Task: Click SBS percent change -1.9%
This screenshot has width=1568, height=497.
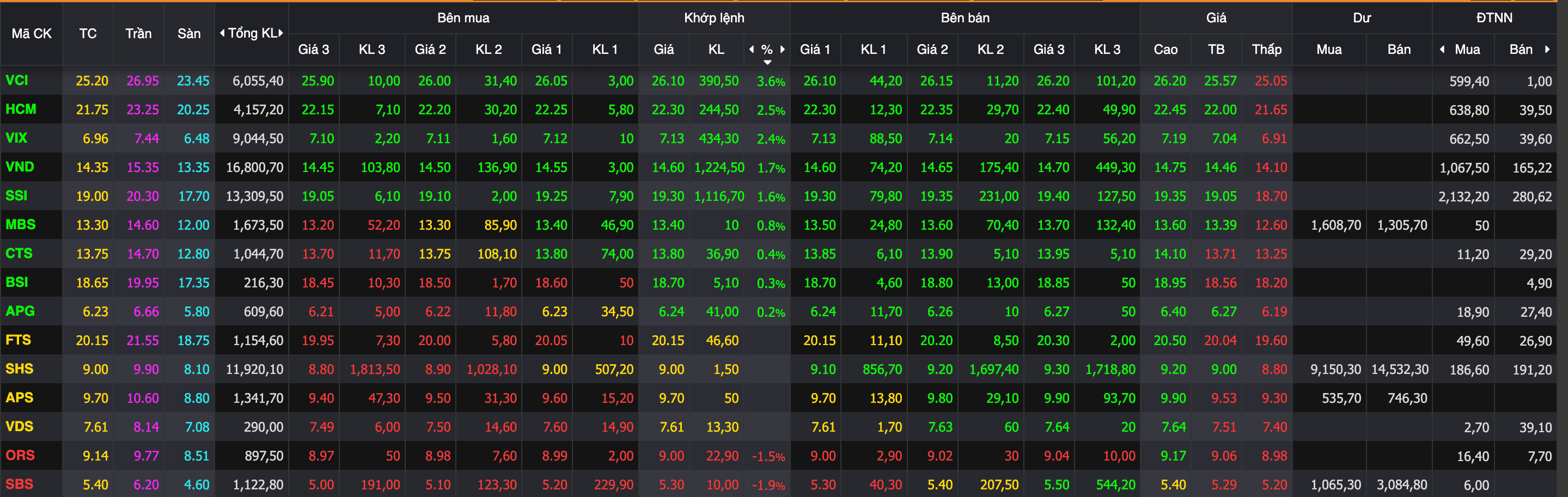Action: [769, 486]
